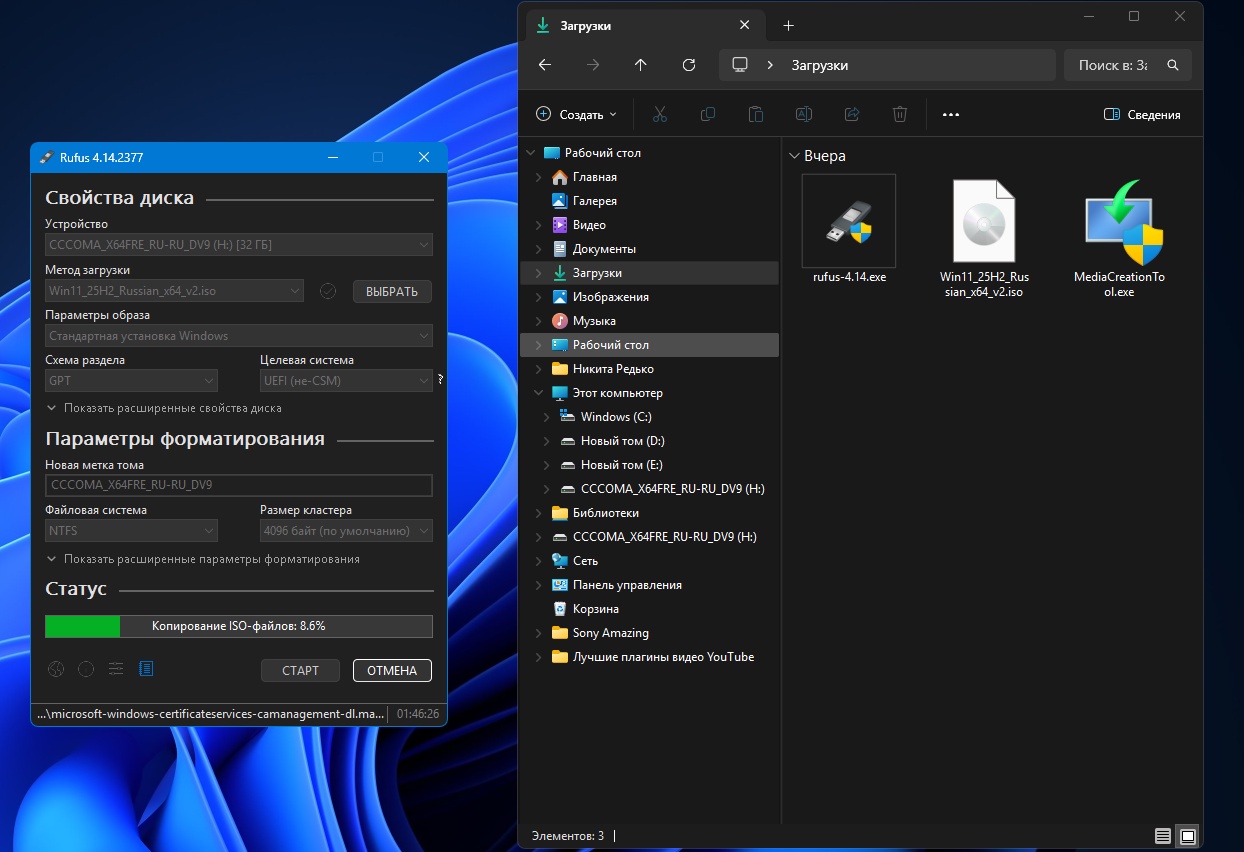
Task: Click the Explorer search box
Action: [x=1128, y=65]
